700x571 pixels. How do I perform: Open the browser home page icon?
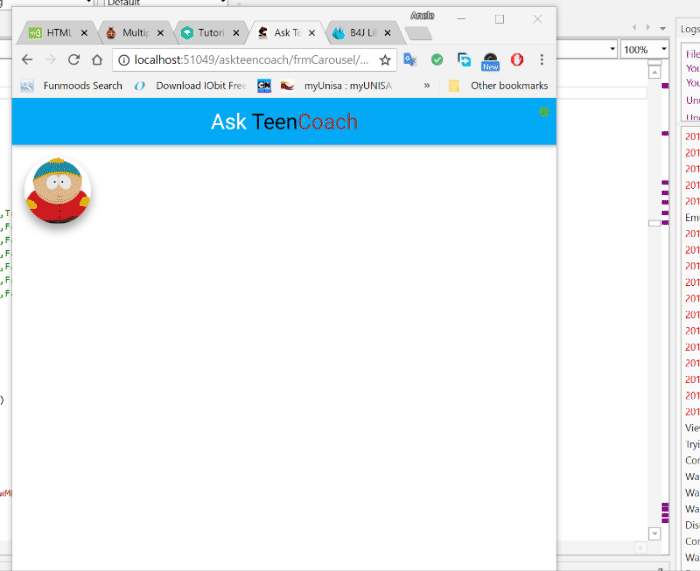[x=97, y=59]
